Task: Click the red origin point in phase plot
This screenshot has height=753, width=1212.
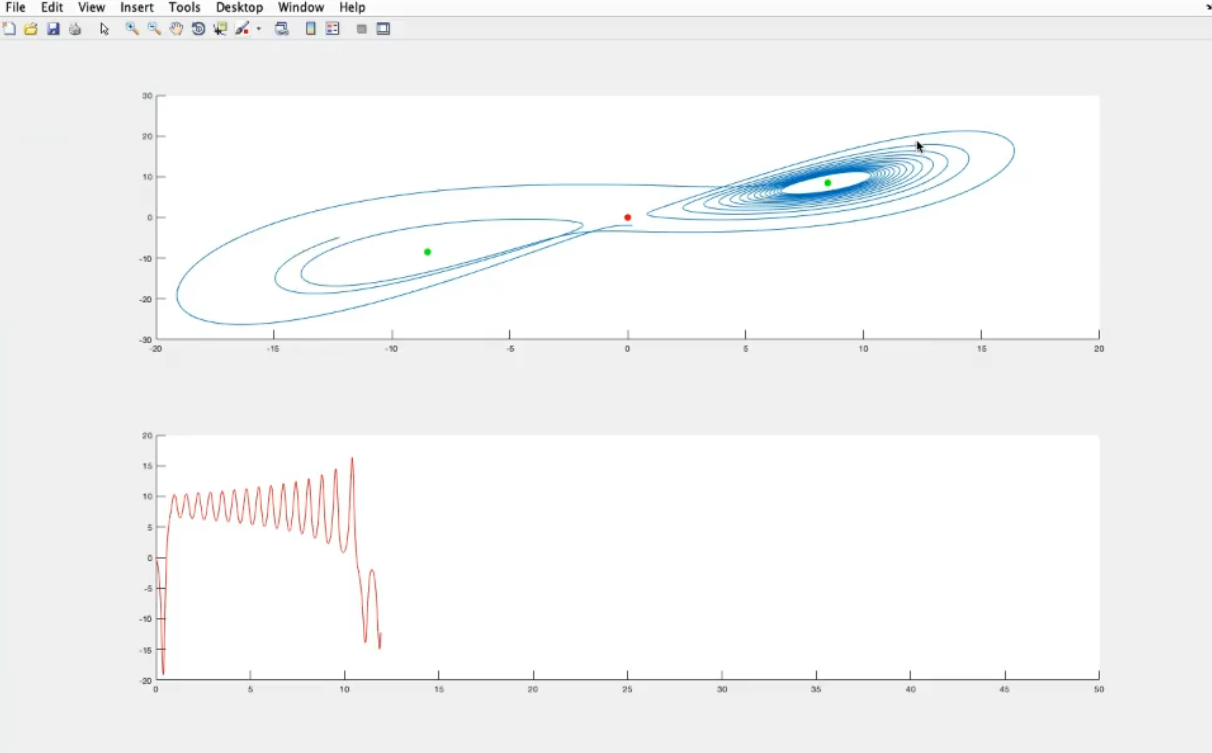Action: click(x=628, y=217)
